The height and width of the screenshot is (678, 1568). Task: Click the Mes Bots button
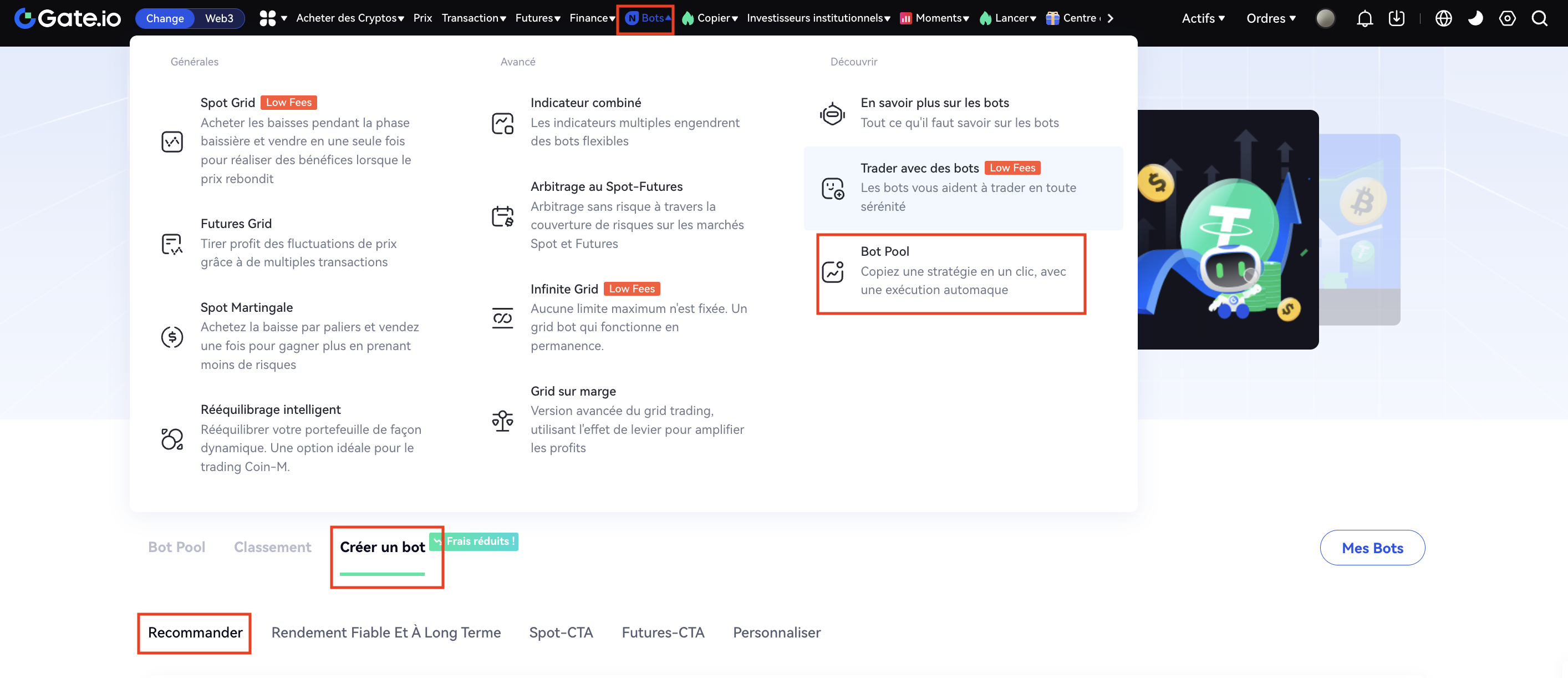[x=1372, y=548]
